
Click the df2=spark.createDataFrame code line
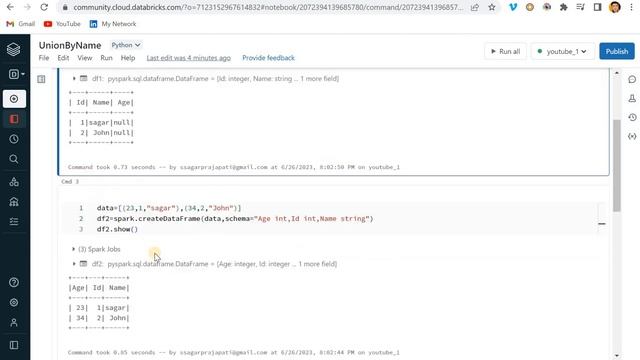235,219
